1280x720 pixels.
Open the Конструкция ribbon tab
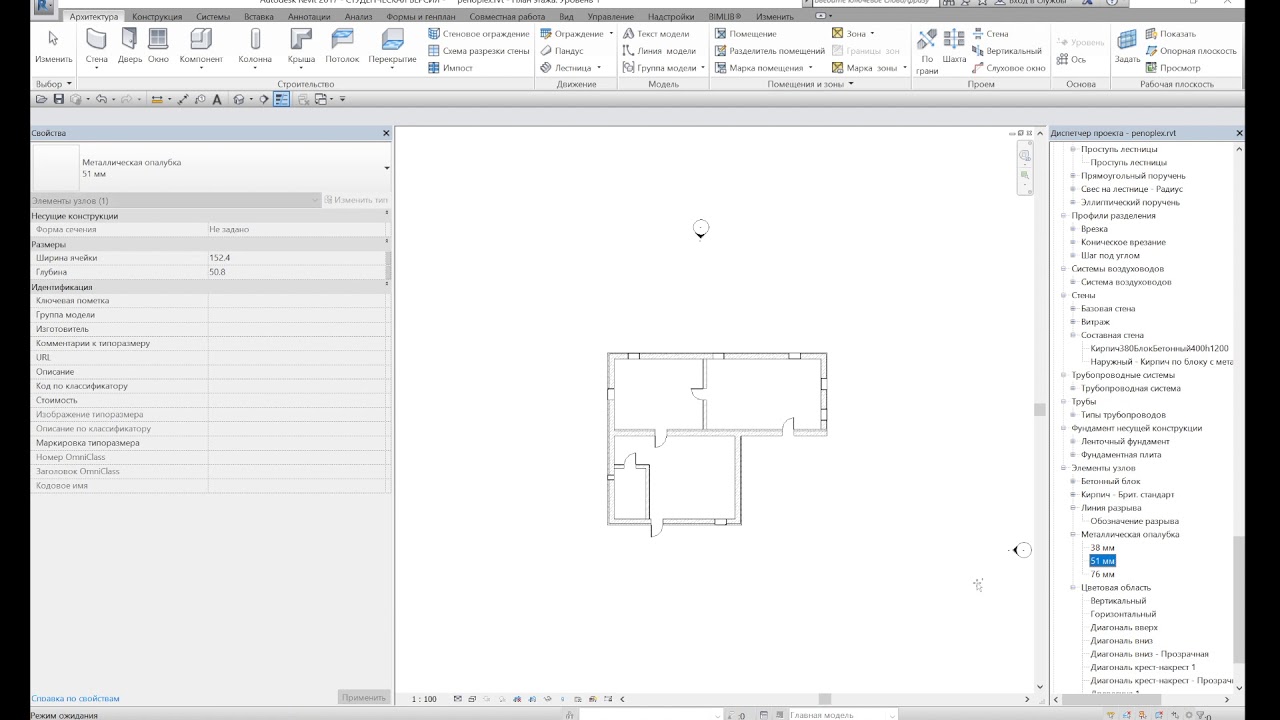(x=157, y=17)
